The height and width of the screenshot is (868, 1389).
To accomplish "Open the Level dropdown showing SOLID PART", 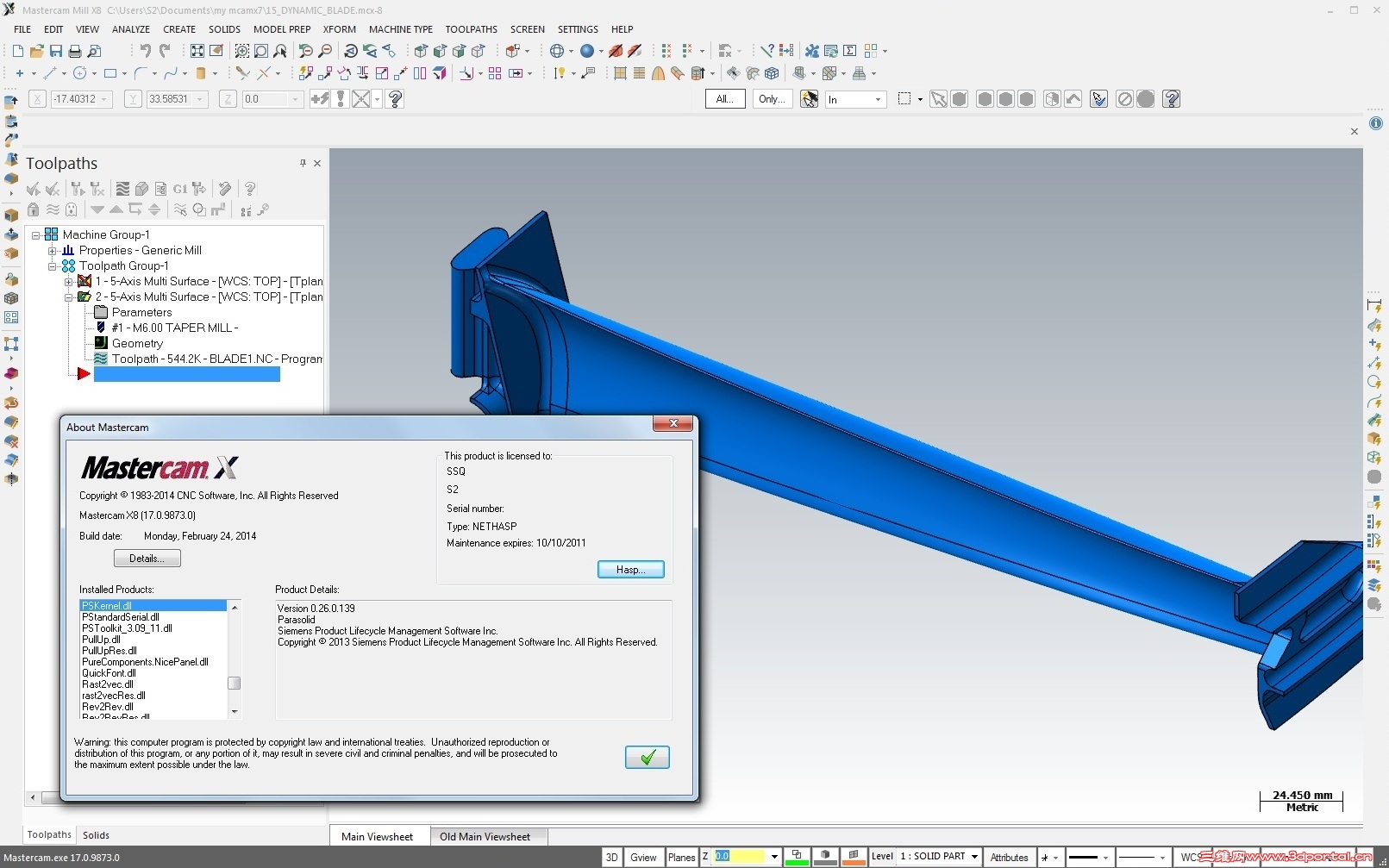I will click(974, 857).
